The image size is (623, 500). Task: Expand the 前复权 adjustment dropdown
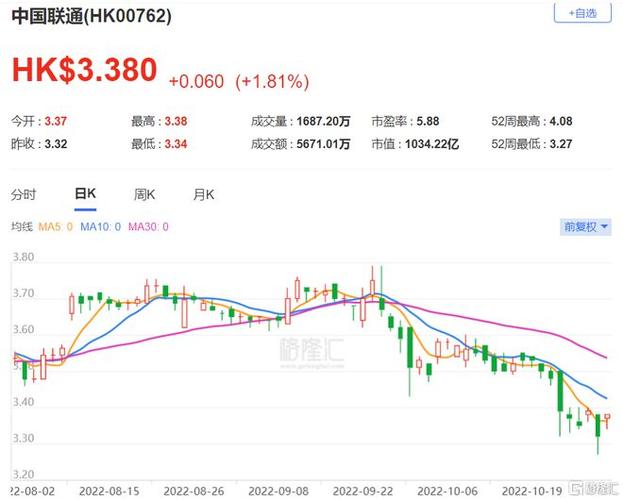point(585,227)
